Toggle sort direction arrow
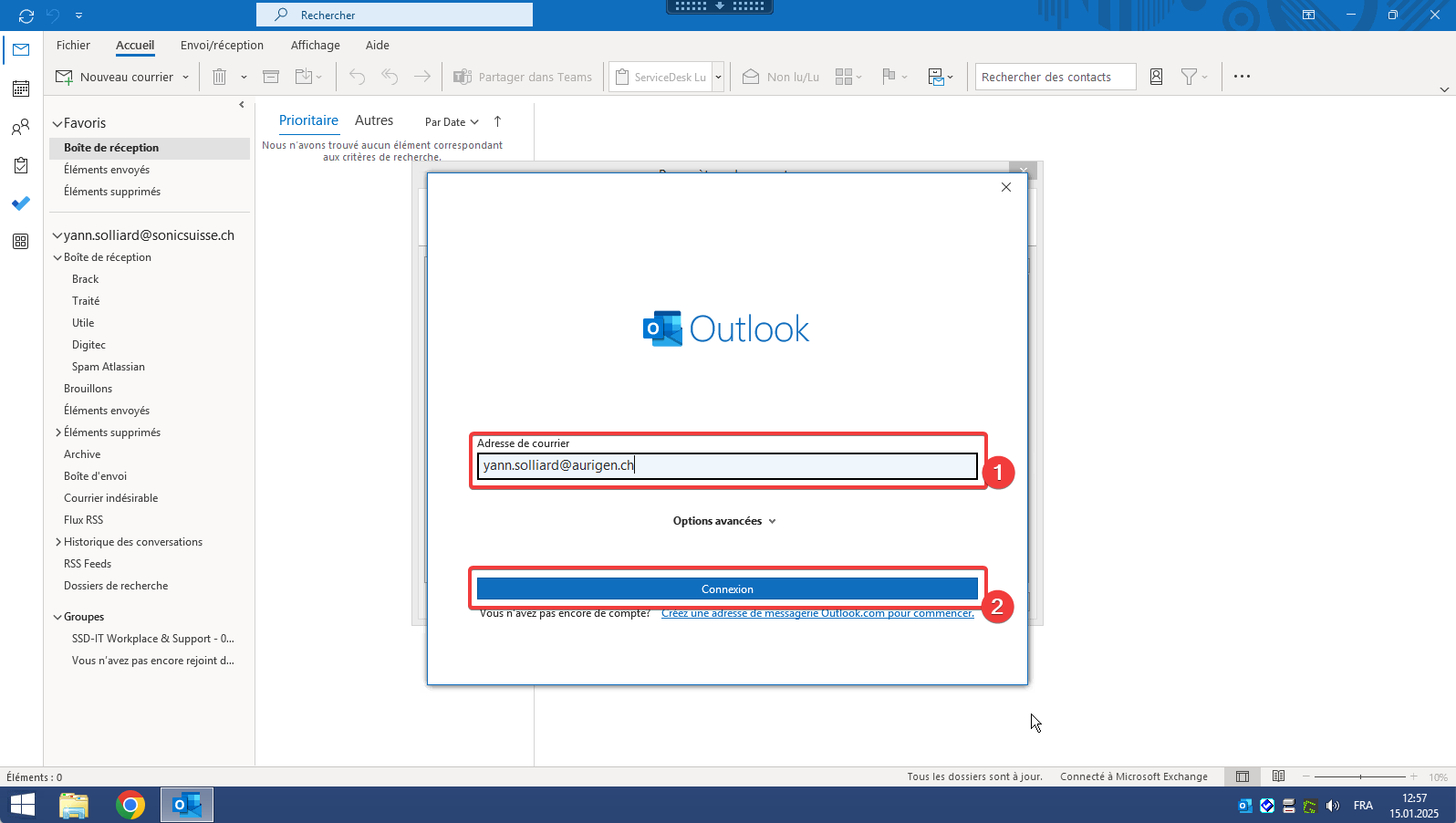This screenshot has width=1456, height=823. pos(497,121)
